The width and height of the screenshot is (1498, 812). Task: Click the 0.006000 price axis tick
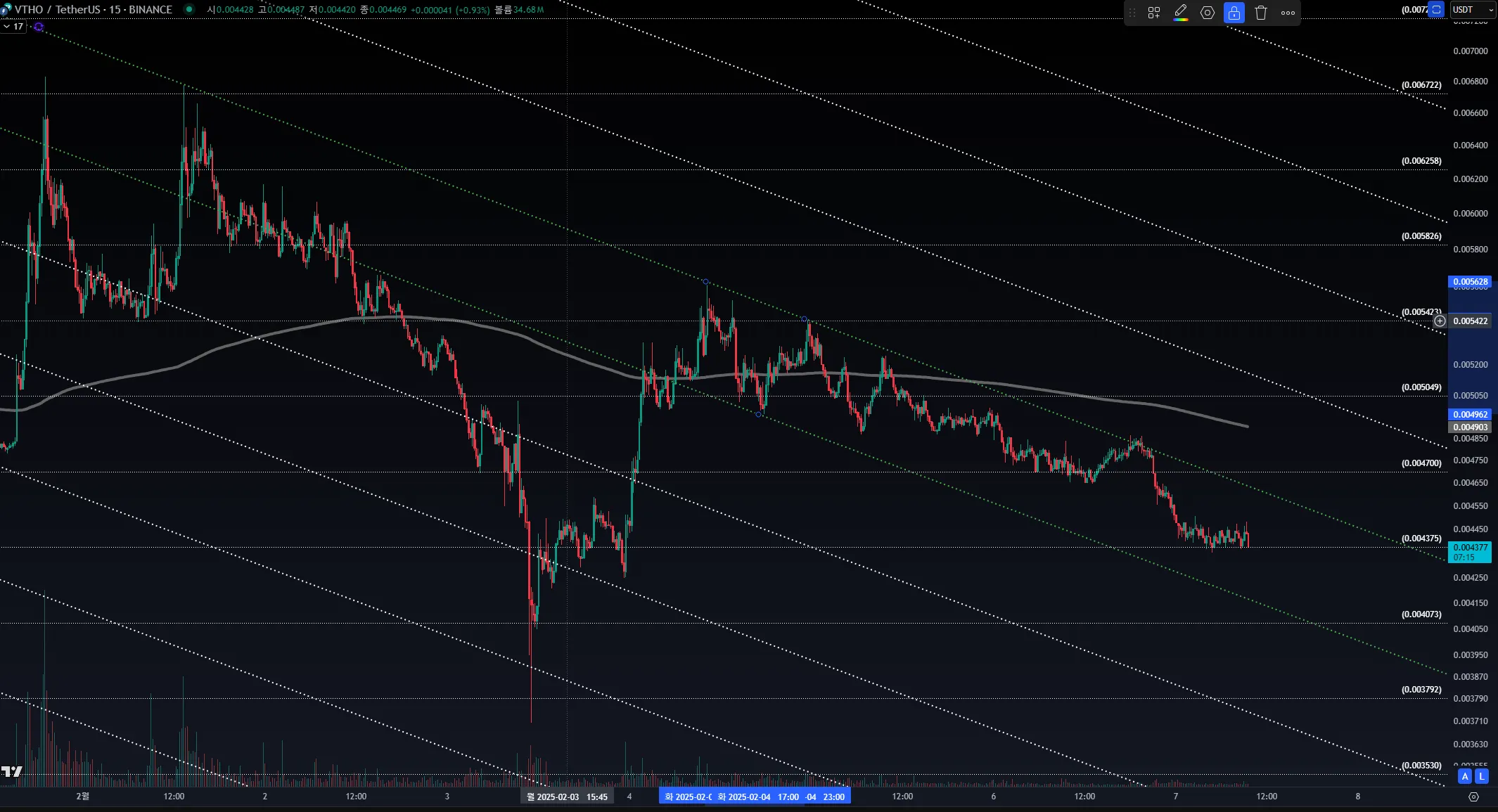click(x=1471, y=214)
